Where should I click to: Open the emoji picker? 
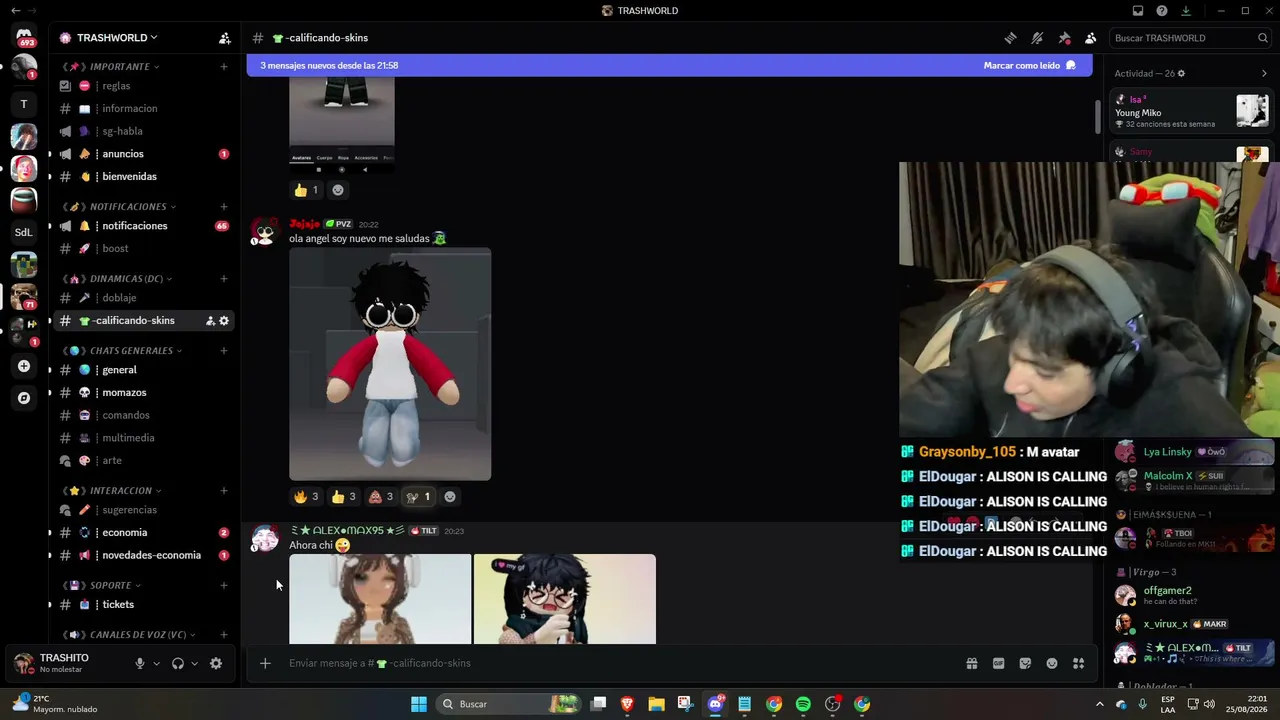tap(1052, 663)
